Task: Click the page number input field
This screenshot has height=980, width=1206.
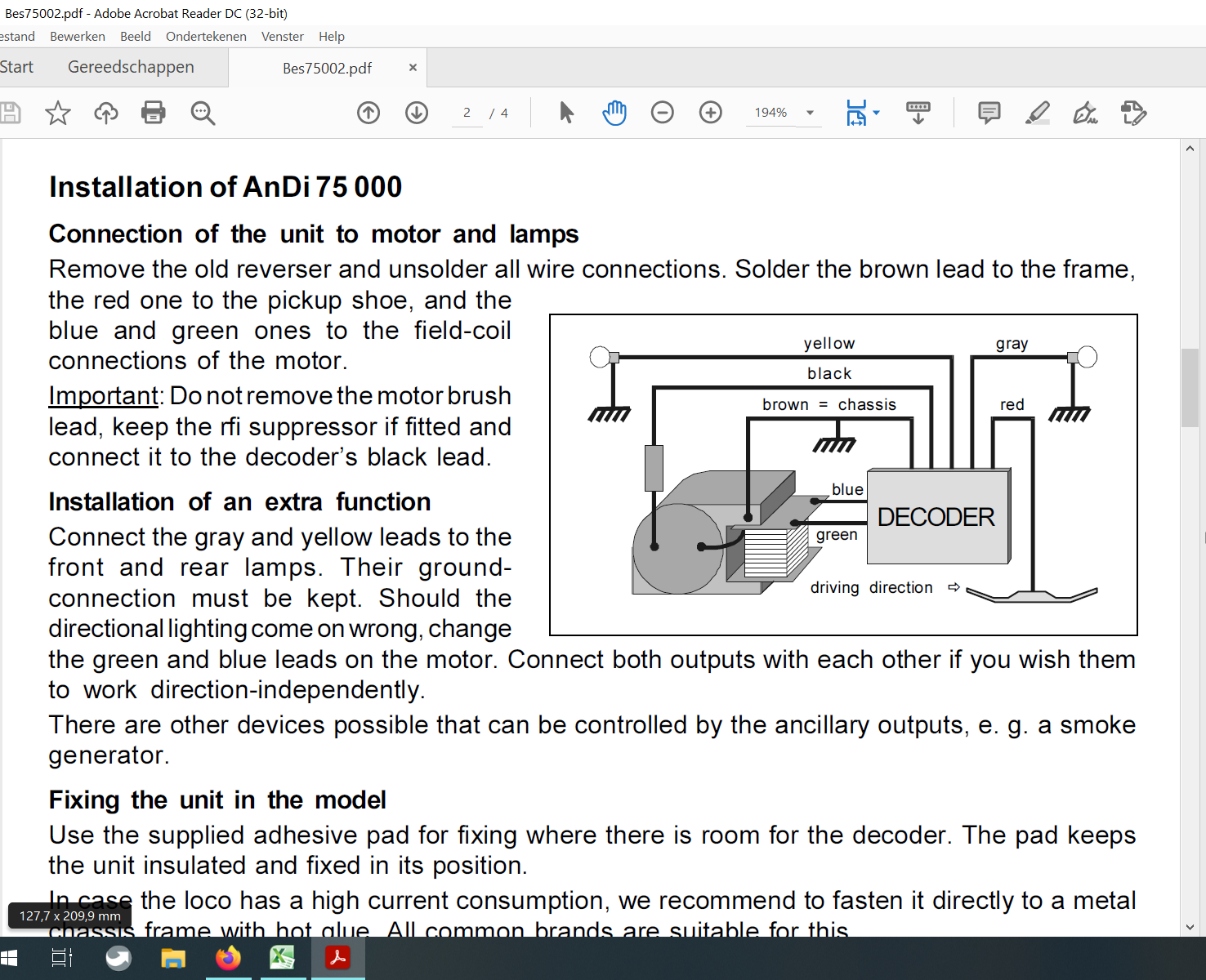Action: pyautogui.click(x=467, y=113)
